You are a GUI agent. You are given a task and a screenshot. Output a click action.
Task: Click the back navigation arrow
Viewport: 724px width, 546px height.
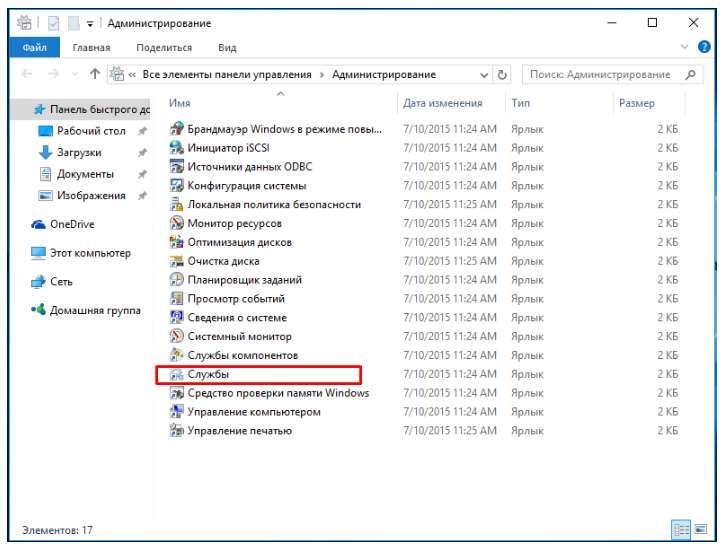click(27, 74)
